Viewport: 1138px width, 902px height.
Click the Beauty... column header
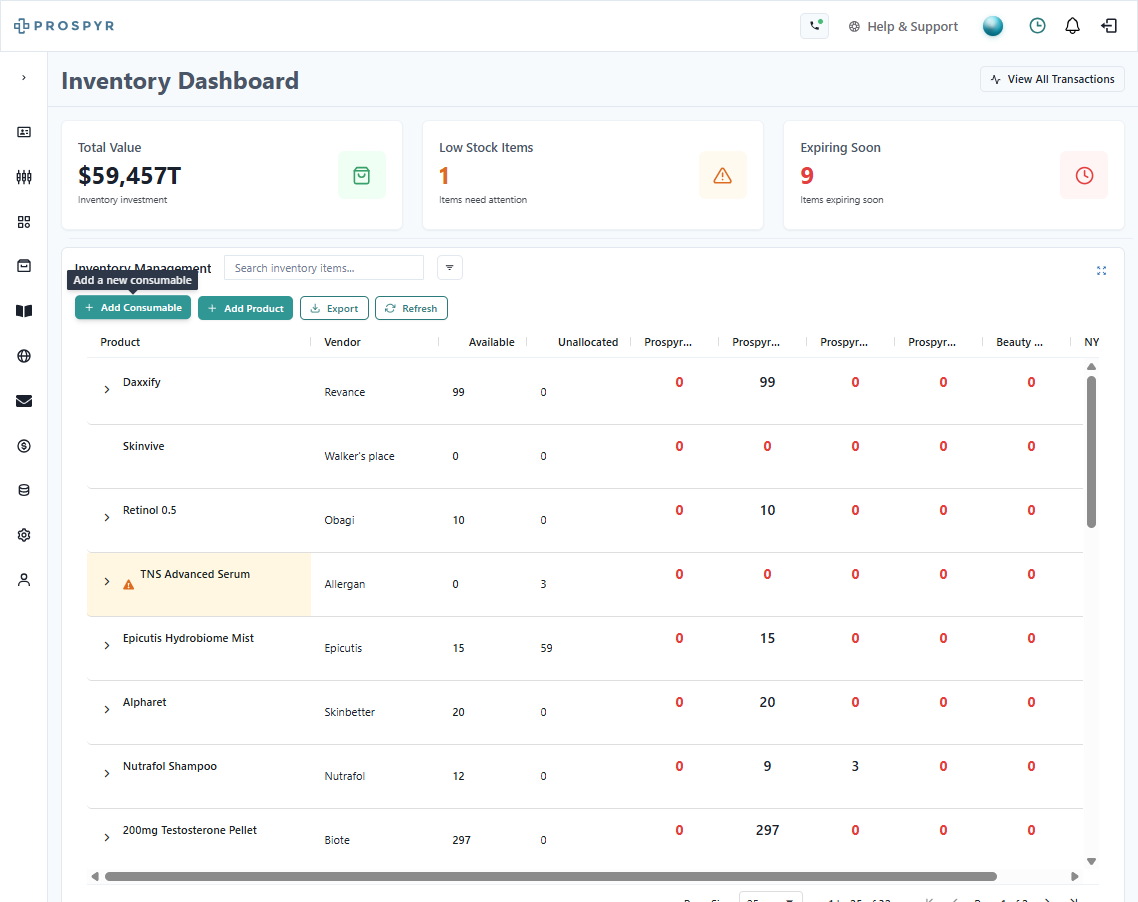[1019, 342]
